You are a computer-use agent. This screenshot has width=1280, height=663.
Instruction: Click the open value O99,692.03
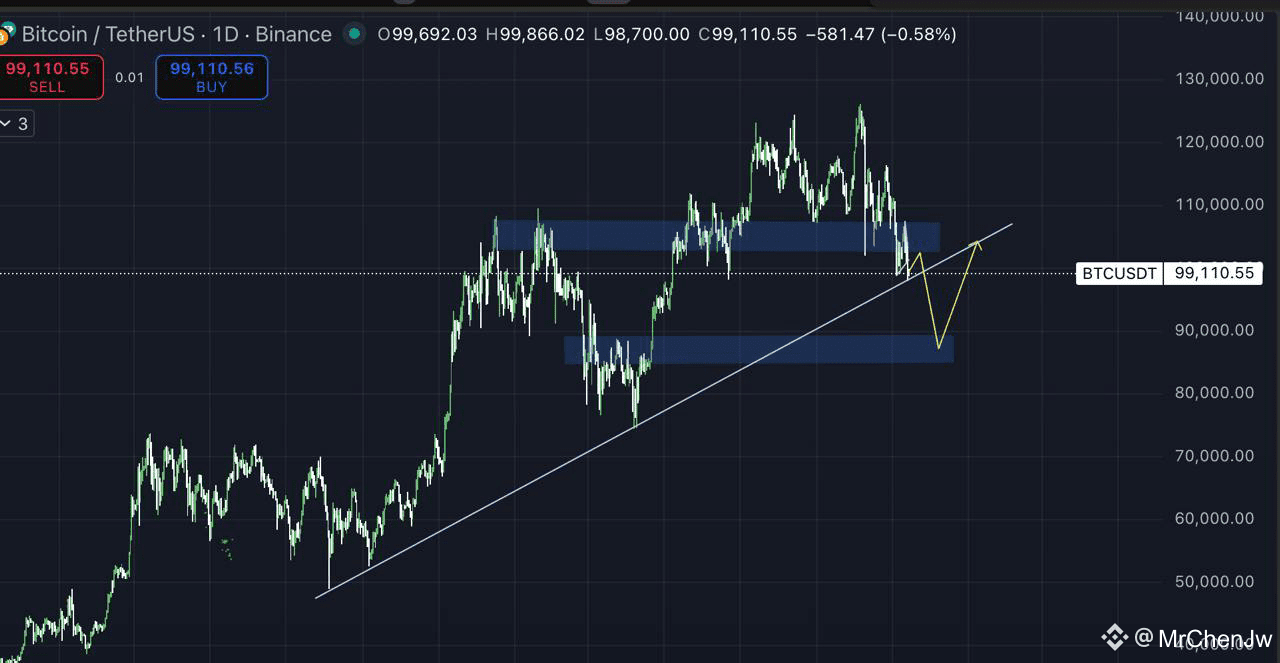point(428,34)
